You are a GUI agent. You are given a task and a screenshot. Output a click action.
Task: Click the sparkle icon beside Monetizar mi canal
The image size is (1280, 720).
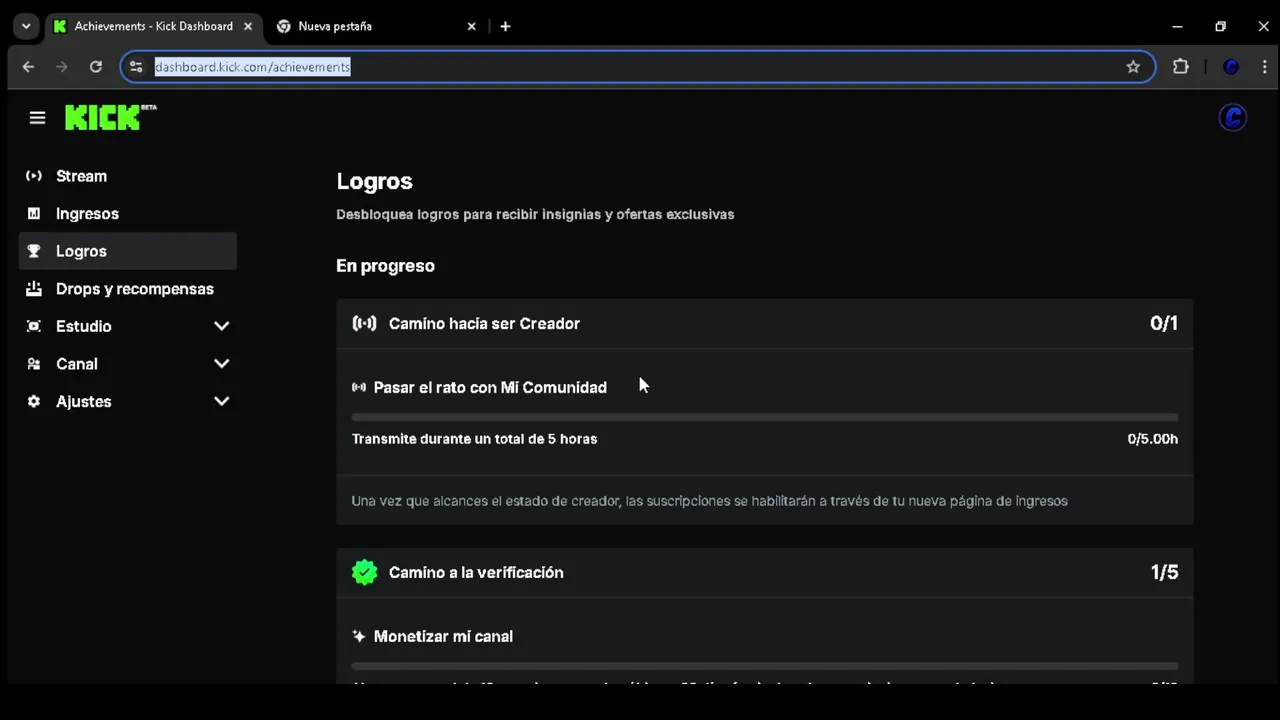click(x=359, y=636)
